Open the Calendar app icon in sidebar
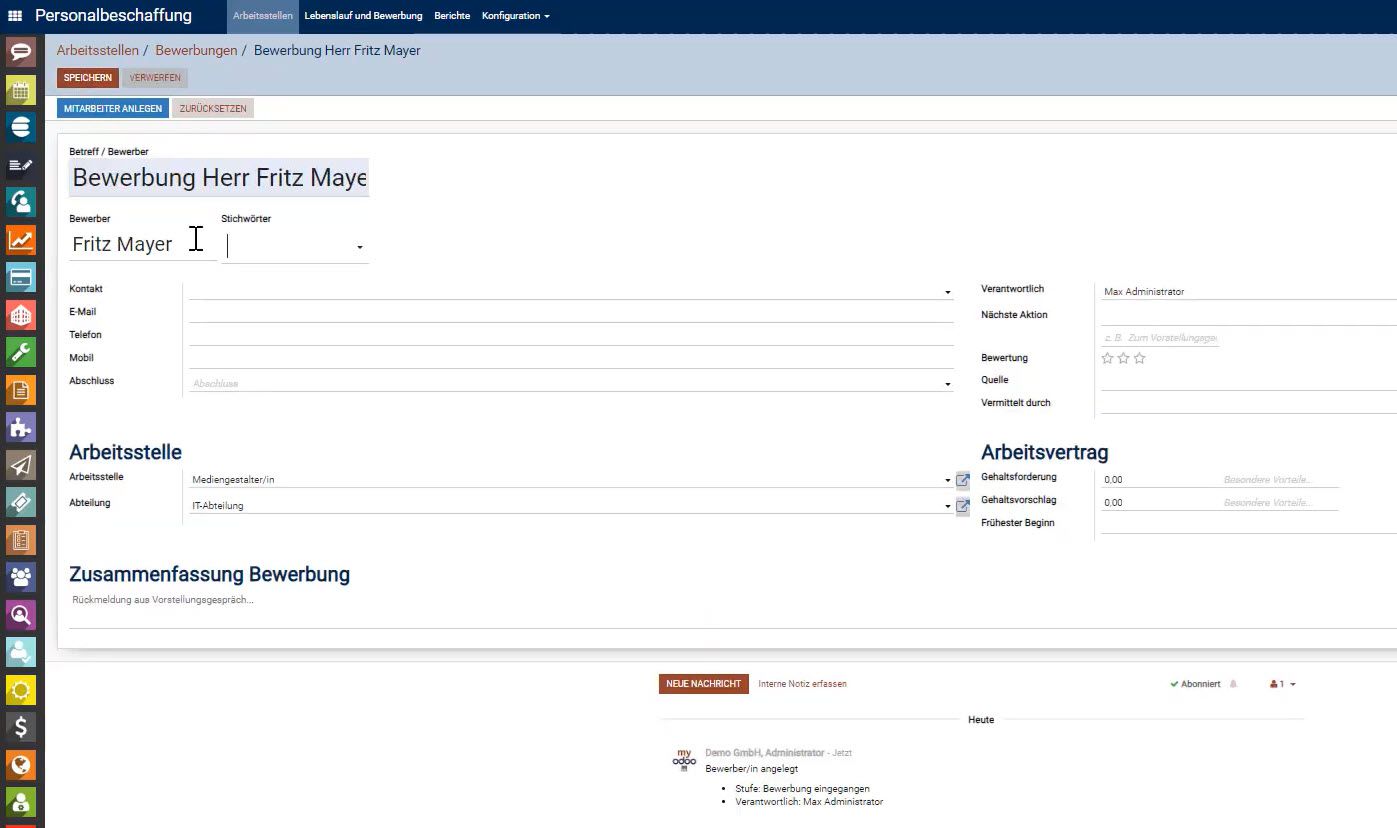 21,90
